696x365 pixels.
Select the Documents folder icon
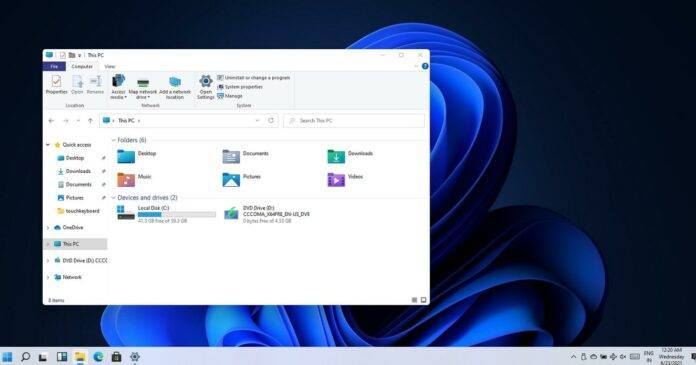(x=231, y=157)
